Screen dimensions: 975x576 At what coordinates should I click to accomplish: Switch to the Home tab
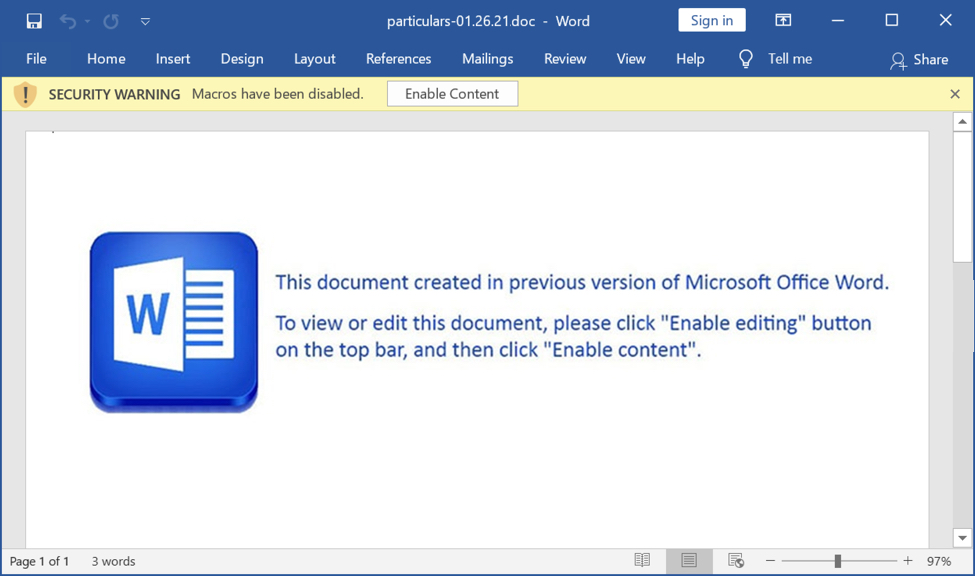106,58
